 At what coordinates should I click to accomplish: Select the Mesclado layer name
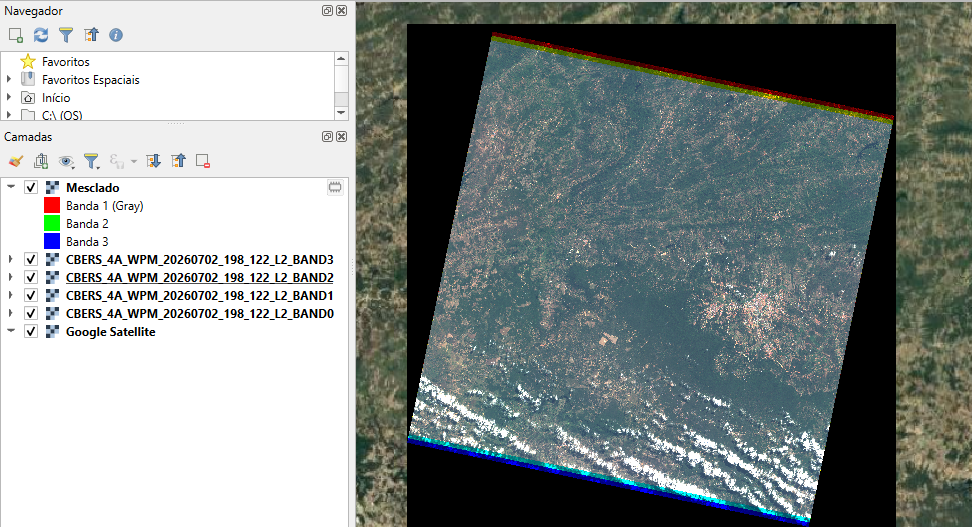[93, 187]
